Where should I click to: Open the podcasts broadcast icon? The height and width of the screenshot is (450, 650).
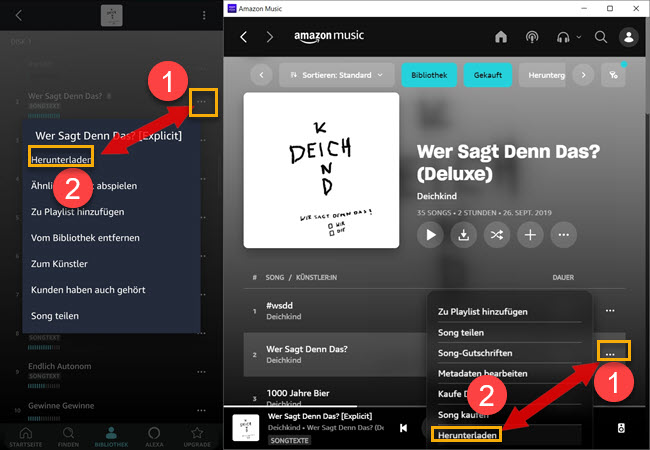click(x=532, y=37)
